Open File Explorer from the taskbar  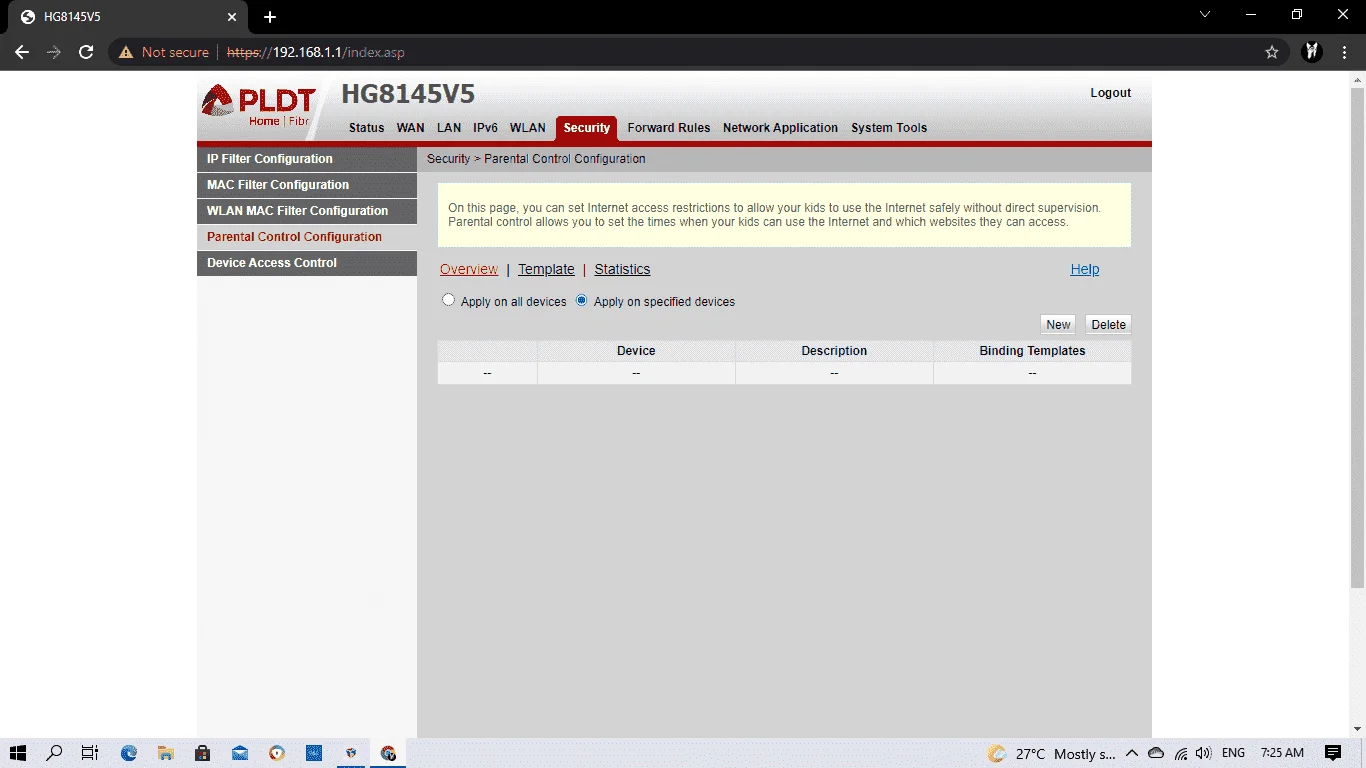point(166,753)
